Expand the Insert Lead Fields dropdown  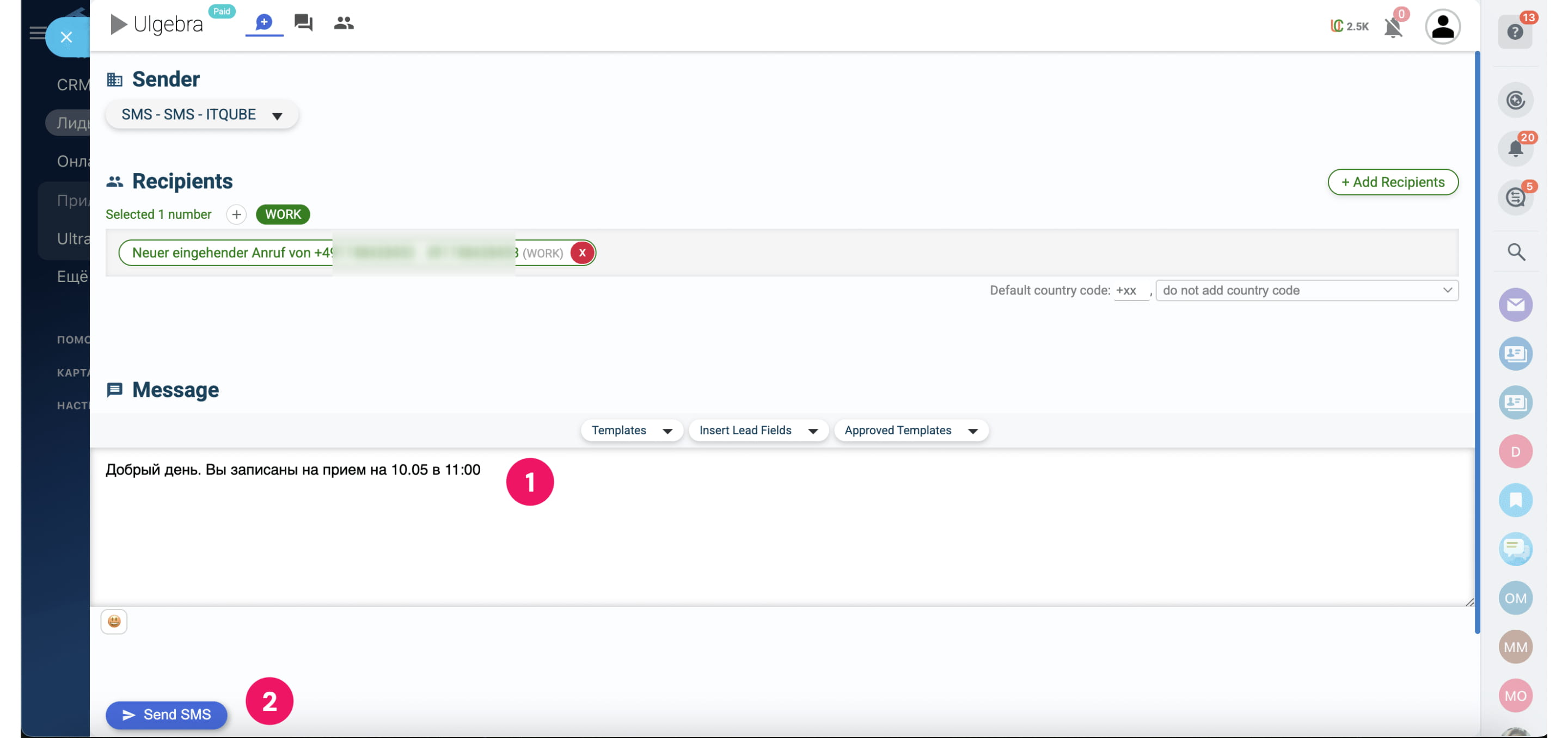758,430
